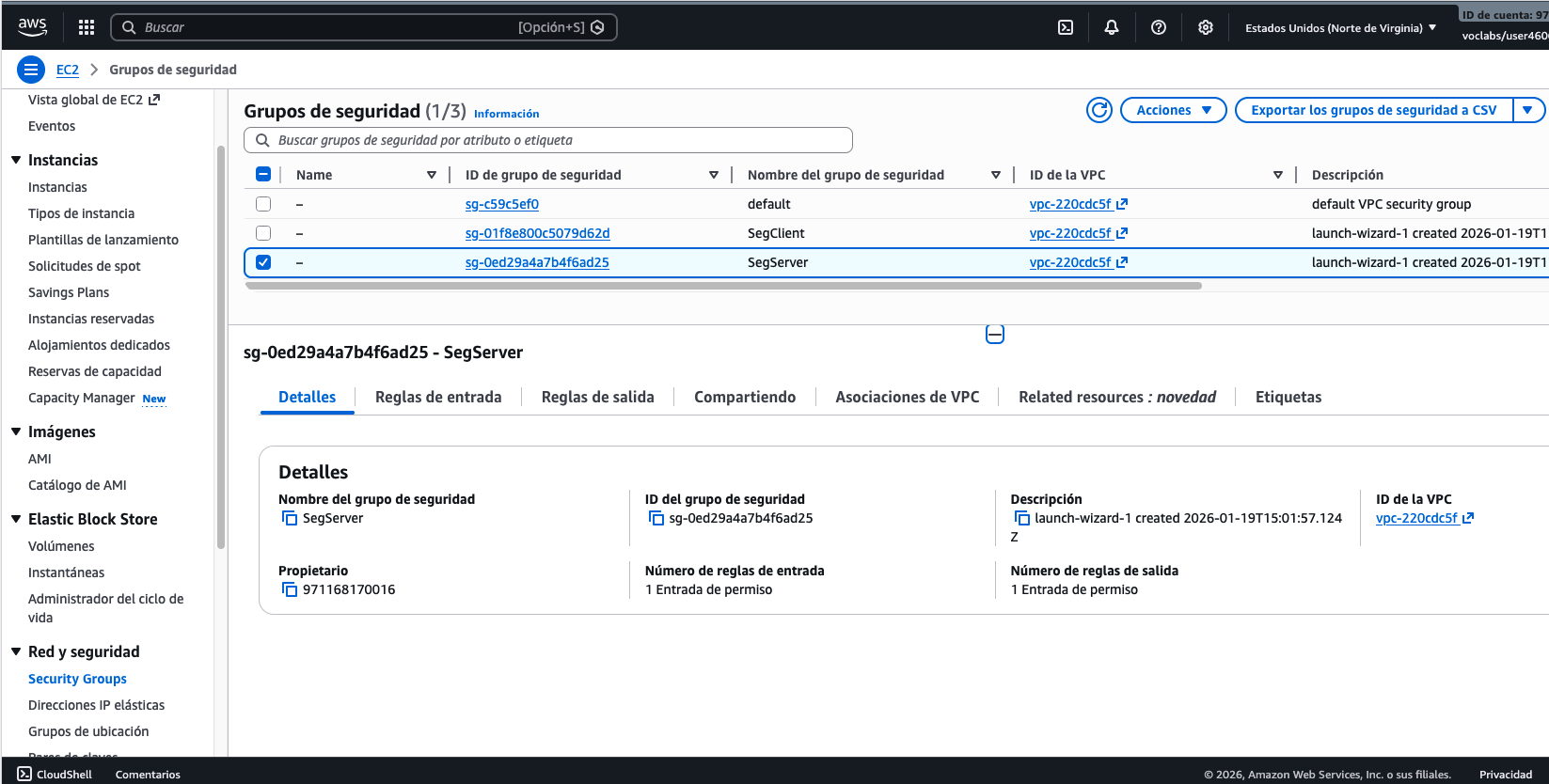Collapse the Instancias sidebar section

[16, 160]
